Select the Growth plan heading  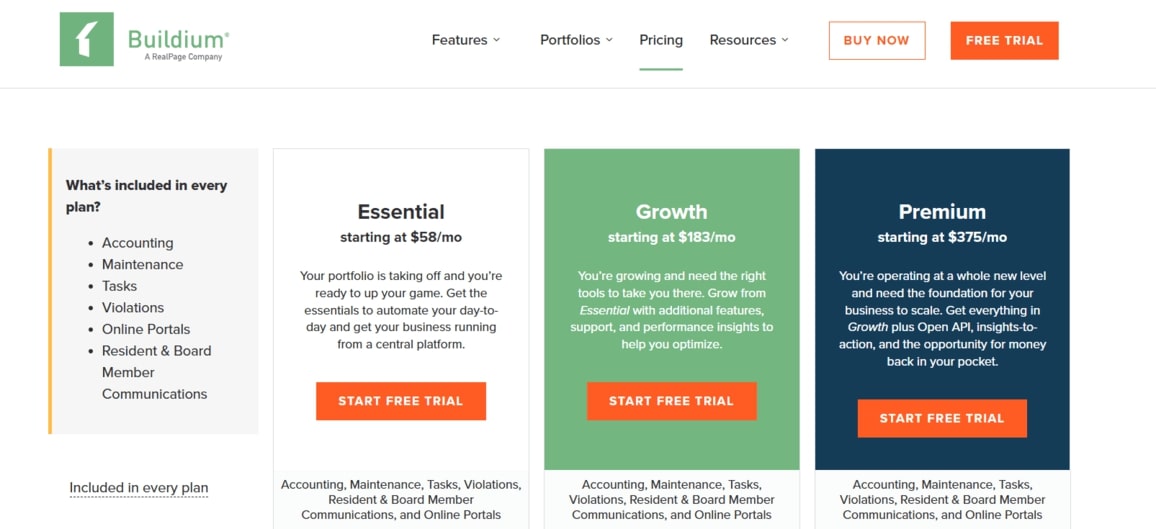[671, 212]
